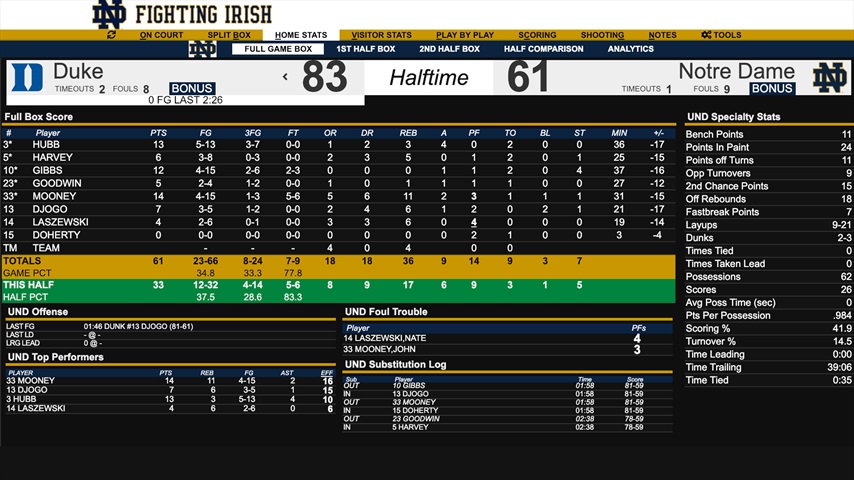Switch to the Split Box tab
854x480 pixels.
(229, 35)
